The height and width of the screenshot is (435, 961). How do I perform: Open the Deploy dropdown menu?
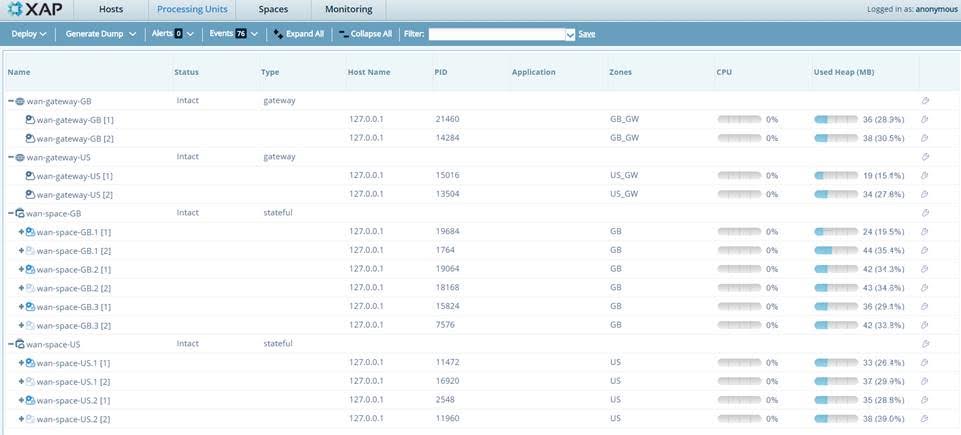click(29, 34)
